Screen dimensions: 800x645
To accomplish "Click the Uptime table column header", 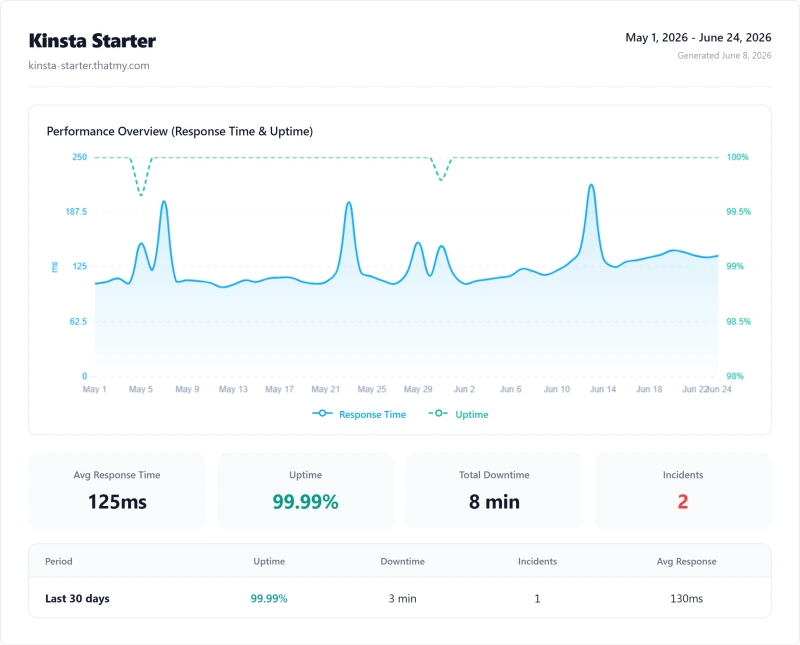I will (x=269, y=561).
